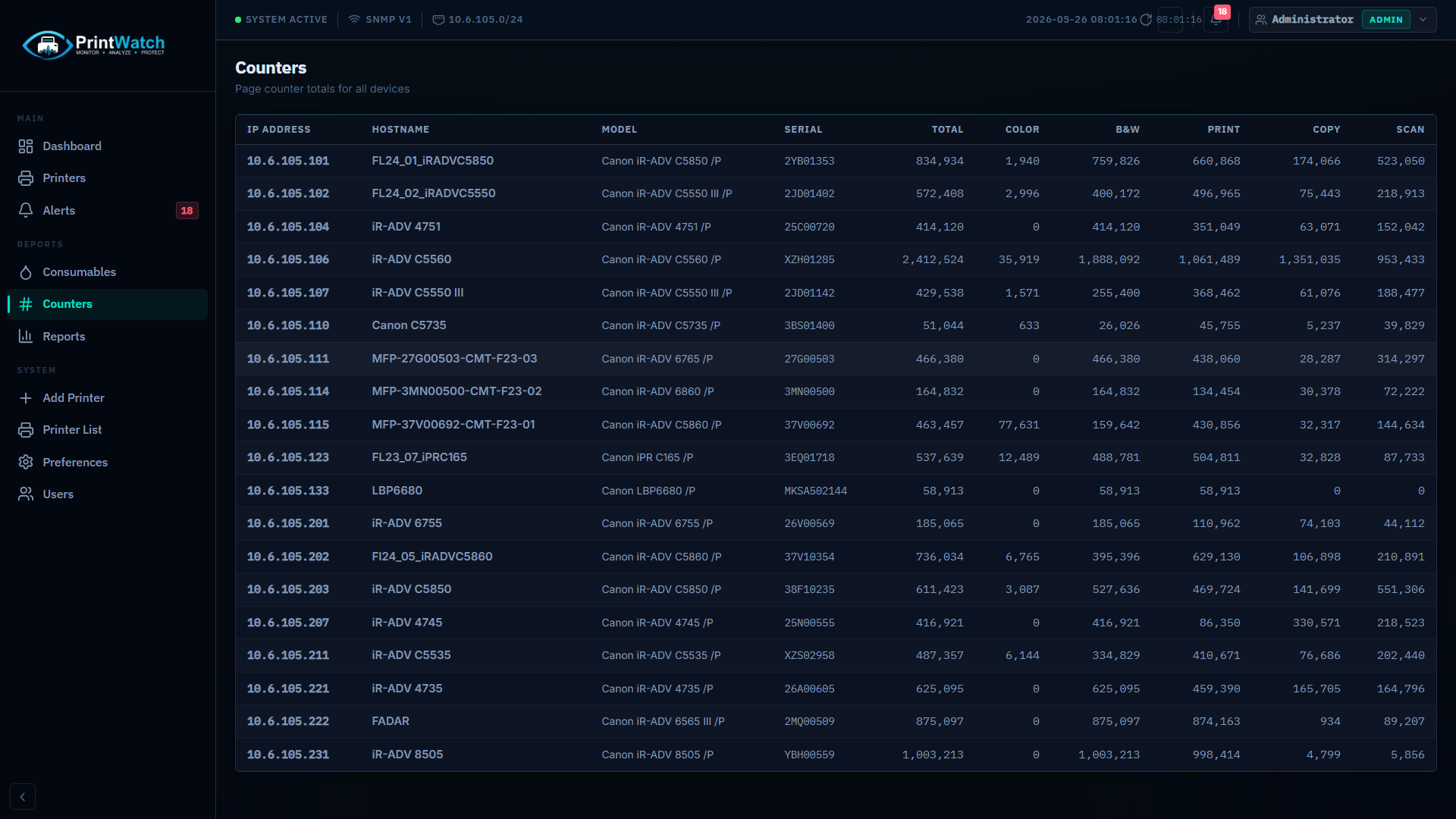Sort by the IP ADDRESS column header
The height and width of the screenshot is (819, 1456).
tap(278, 130)
